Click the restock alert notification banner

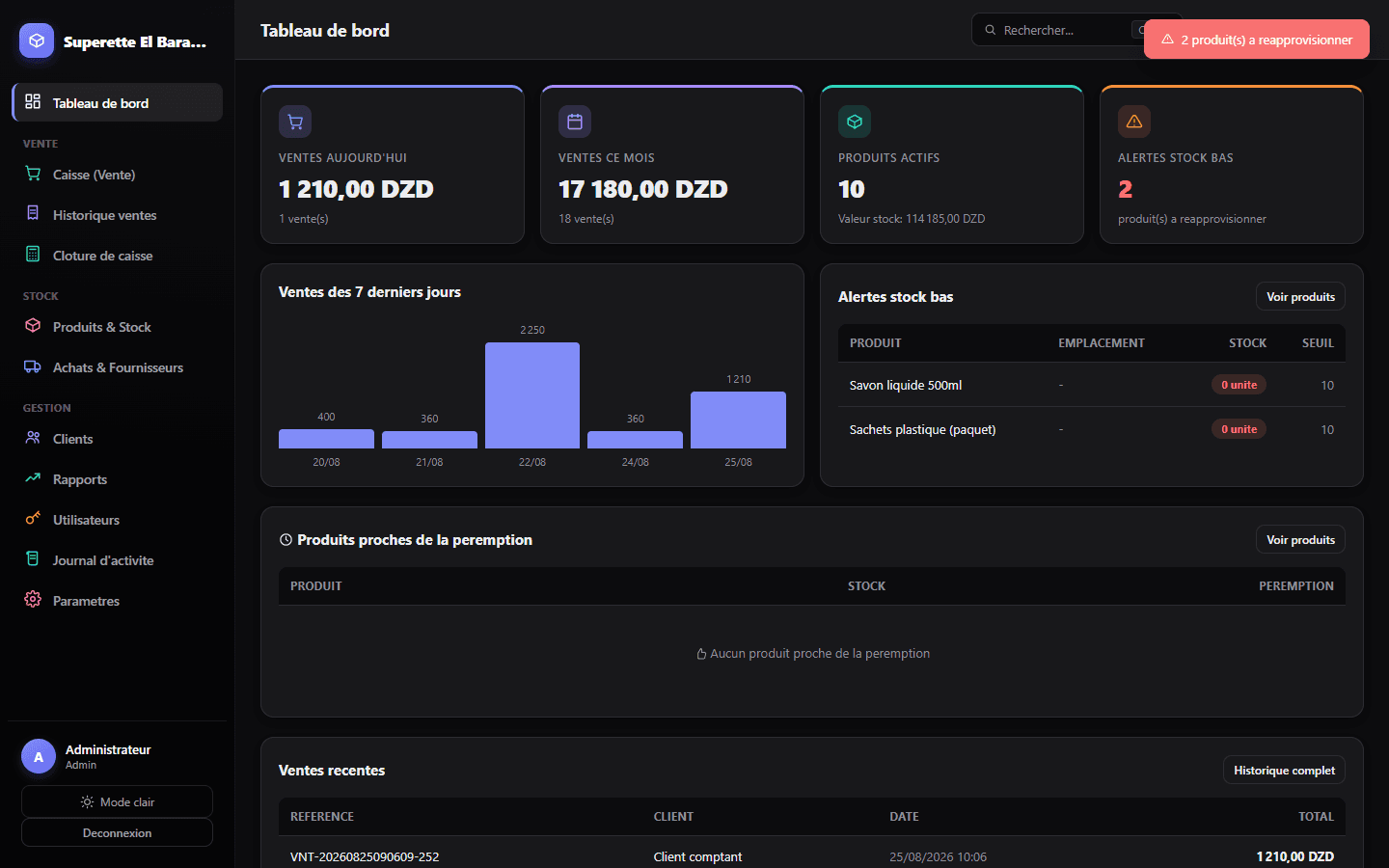point(1257,40)
